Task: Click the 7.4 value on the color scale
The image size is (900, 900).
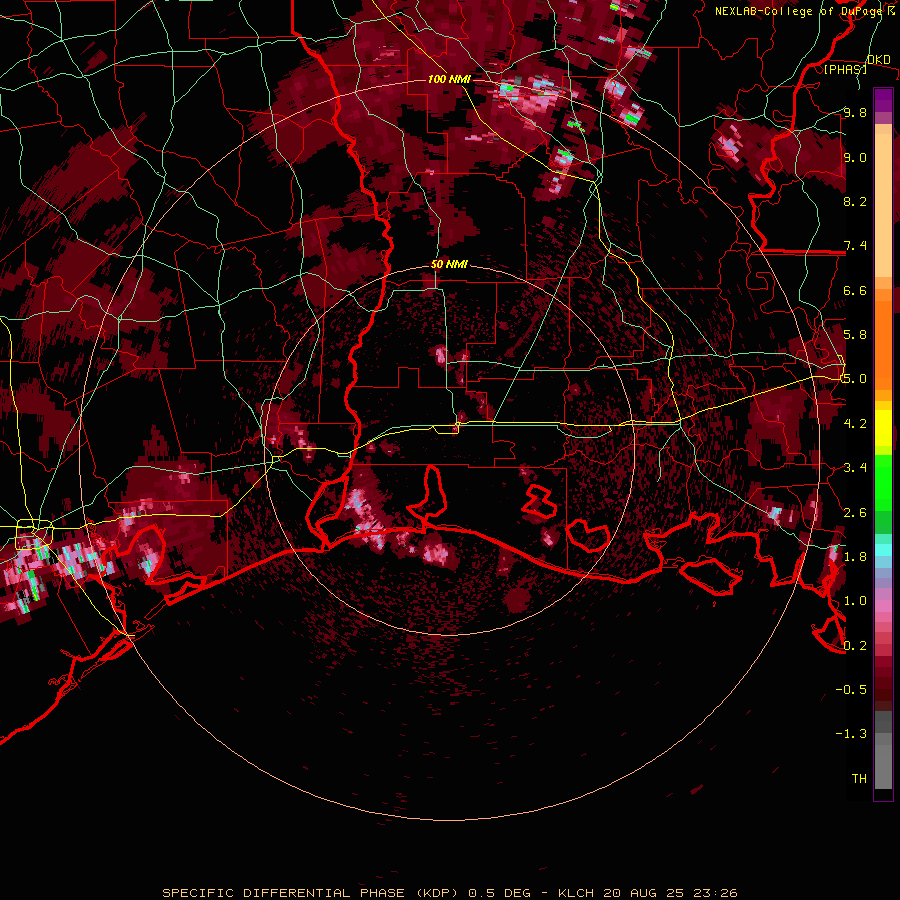Action: point(855,246)
